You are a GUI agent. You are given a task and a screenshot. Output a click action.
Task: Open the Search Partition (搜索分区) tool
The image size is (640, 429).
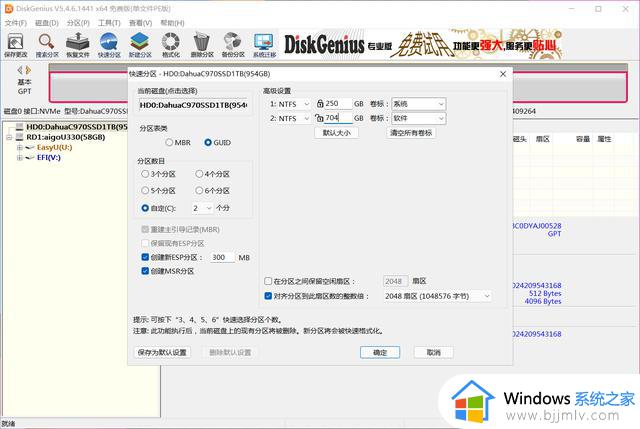tap(47, 45)
